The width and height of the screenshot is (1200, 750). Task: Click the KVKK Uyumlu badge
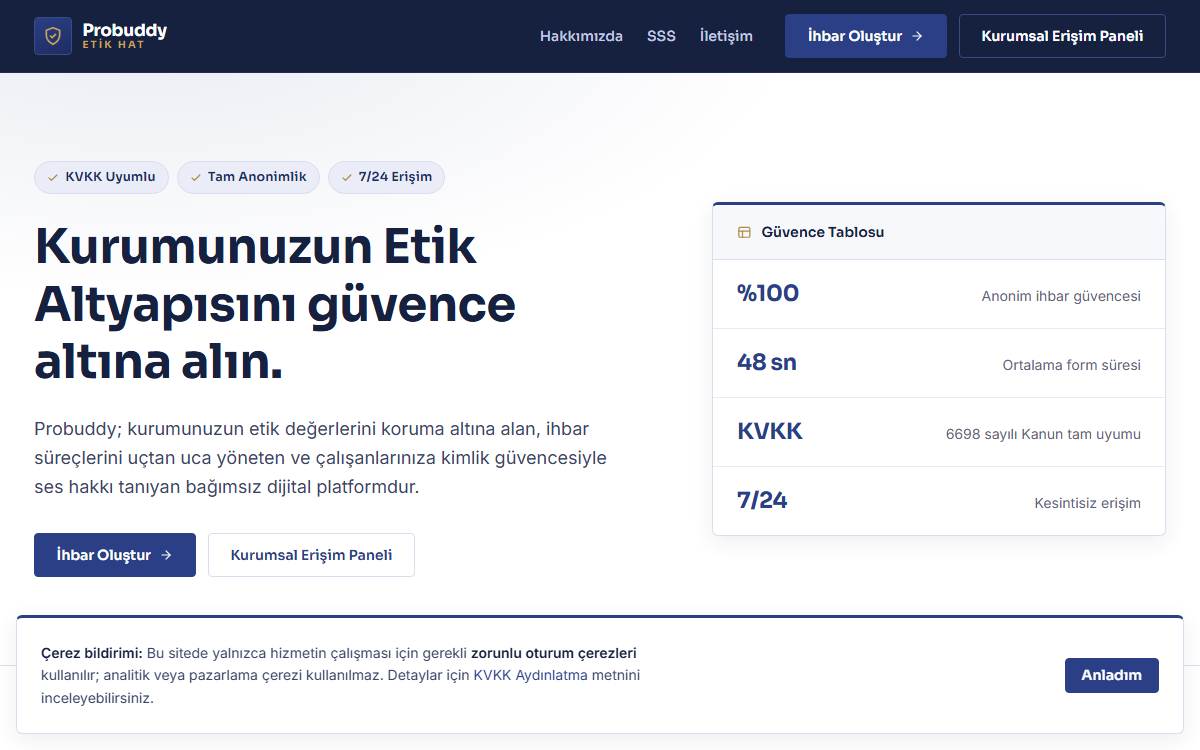[101, 177]
